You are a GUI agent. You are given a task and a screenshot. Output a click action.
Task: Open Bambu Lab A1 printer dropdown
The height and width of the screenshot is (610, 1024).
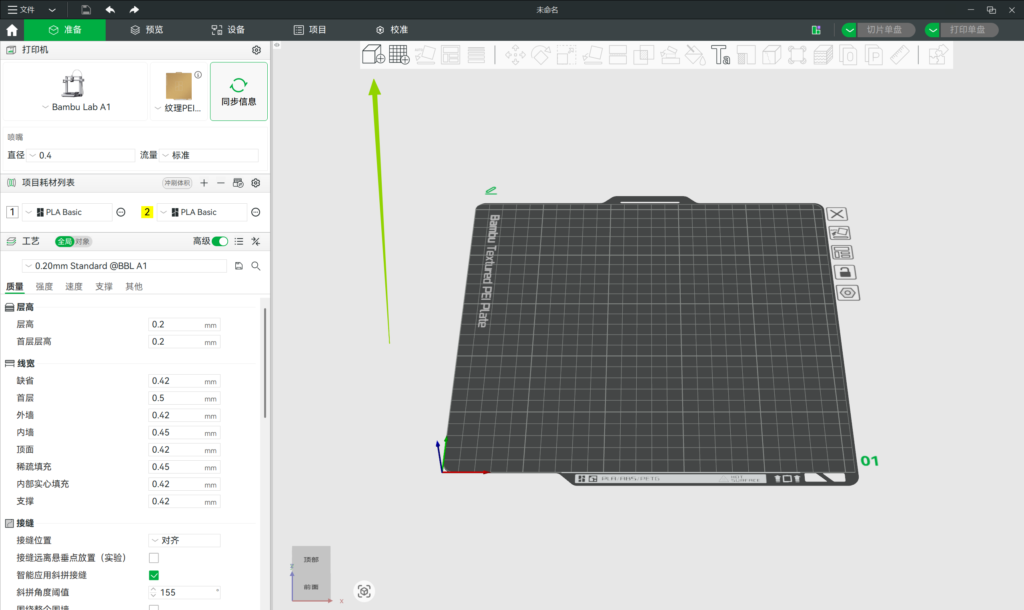(x=75, y=106)
